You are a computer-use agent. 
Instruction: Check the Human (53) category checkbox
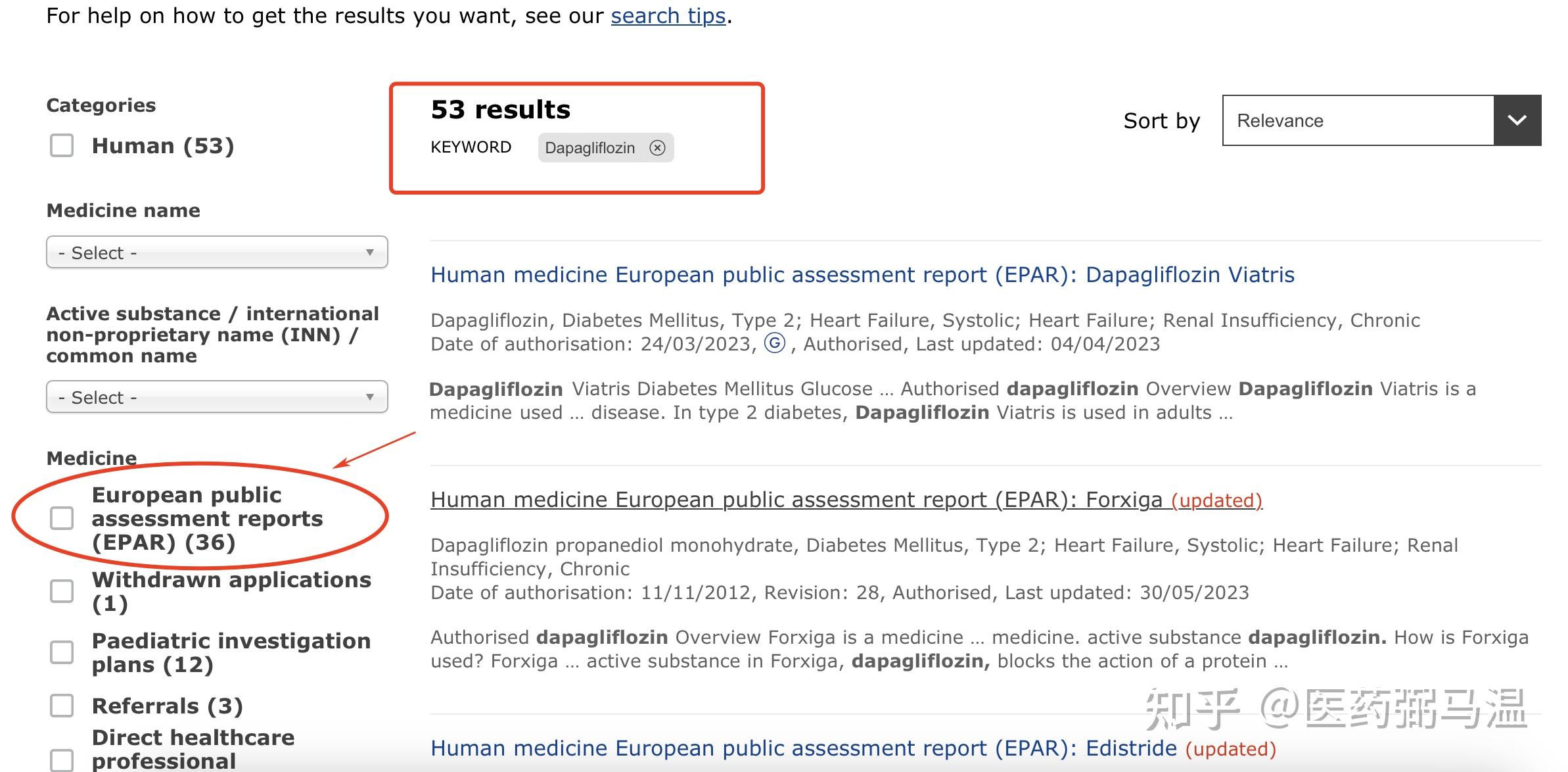pyautogui.click(x=62, y=146)
